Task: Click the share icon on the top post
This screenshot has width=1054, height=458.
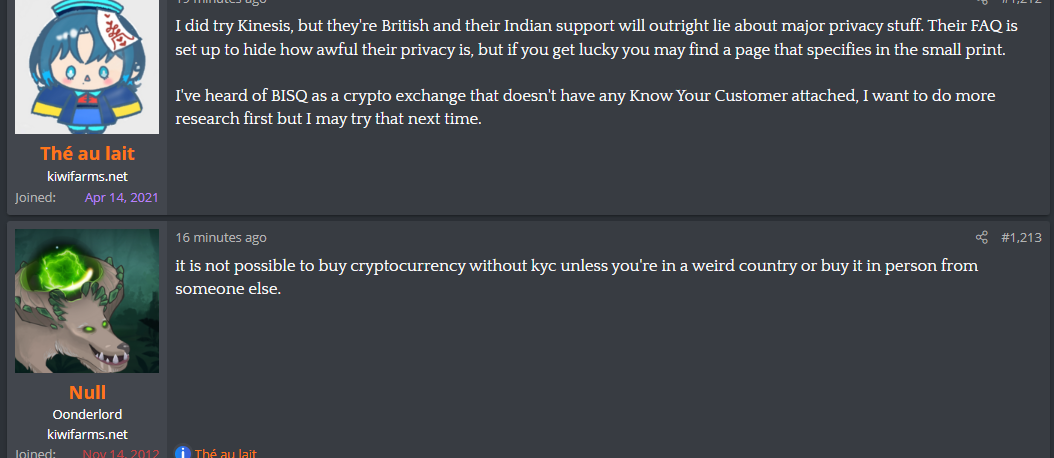Action: click(981, 2)
